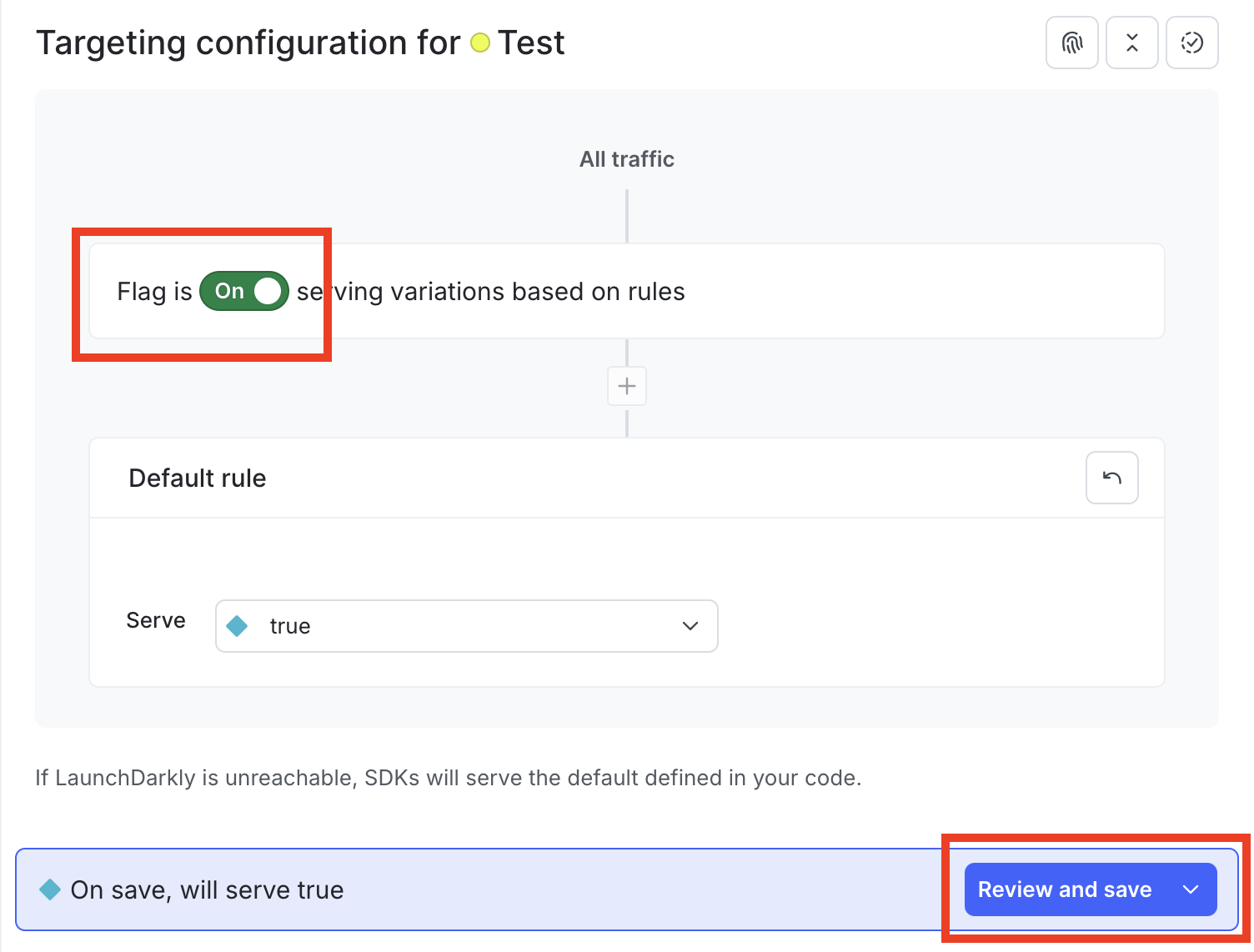Select the fingerprint targeting insights icon
1254x952 pixels.
[x=1071, y=42]
